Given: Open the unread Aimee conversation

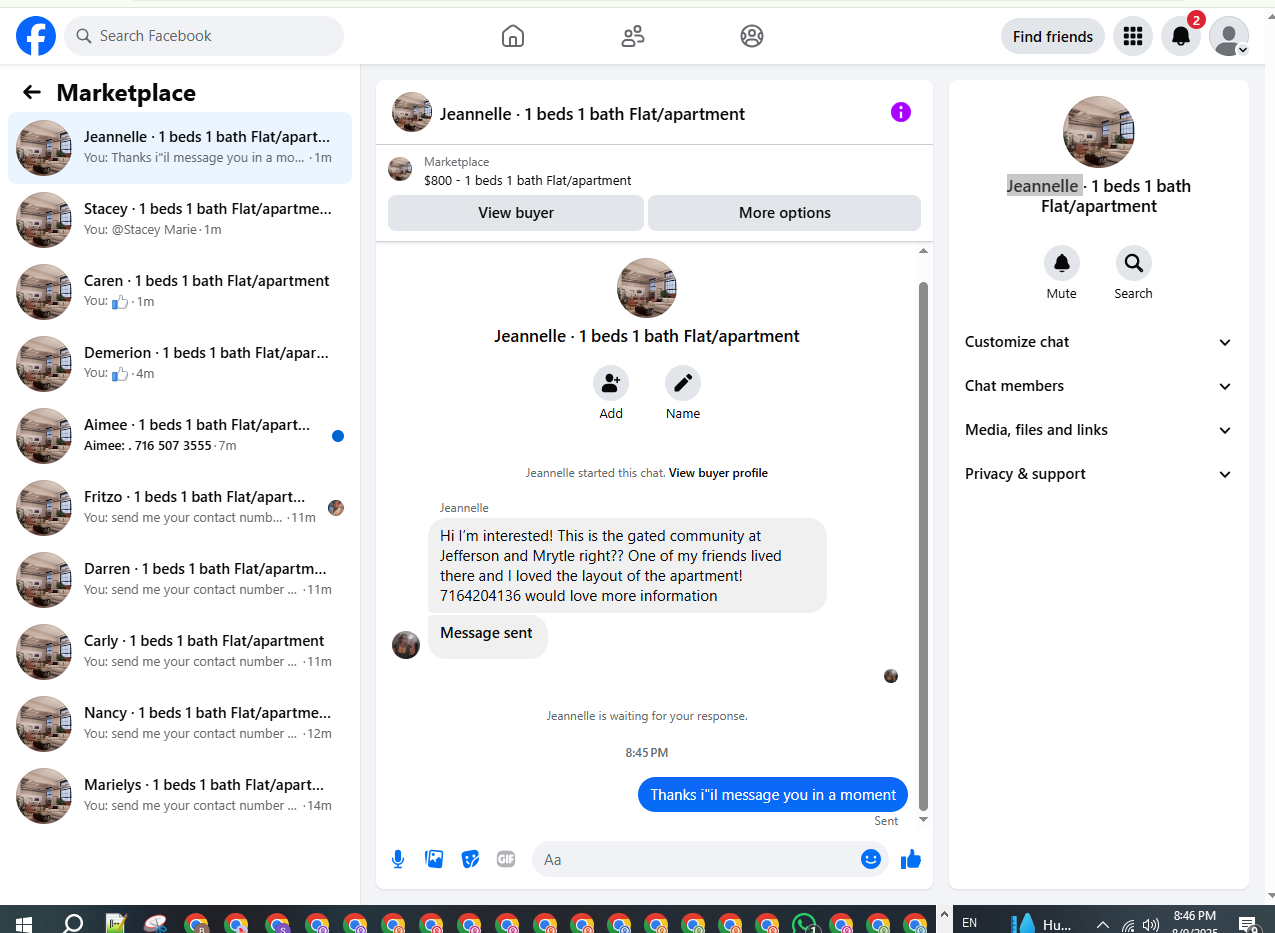Looking at the screenshot, I should 180,436.
